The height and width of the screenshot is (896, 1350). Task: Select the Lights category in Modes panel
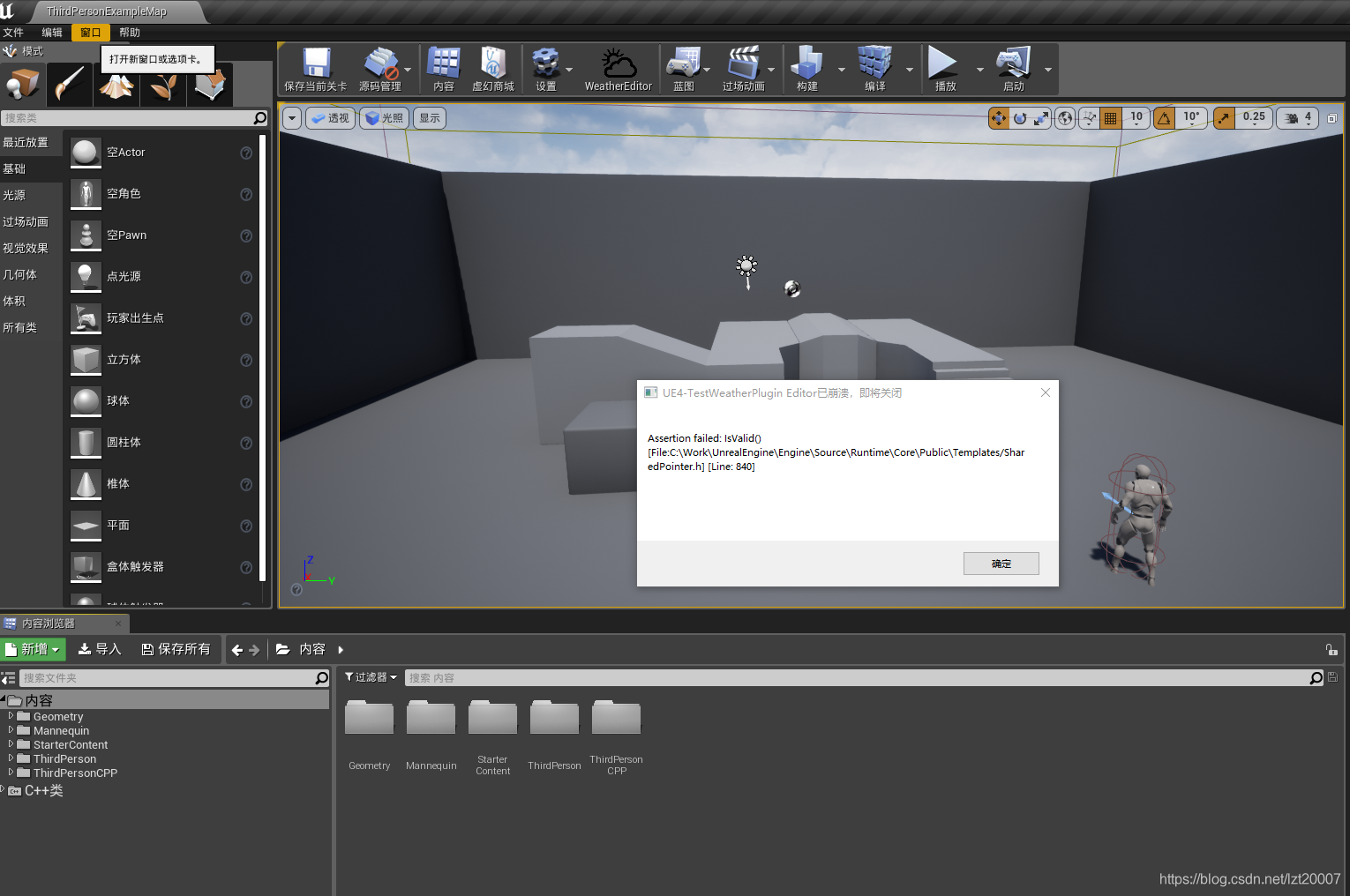[x=31, y=195]
